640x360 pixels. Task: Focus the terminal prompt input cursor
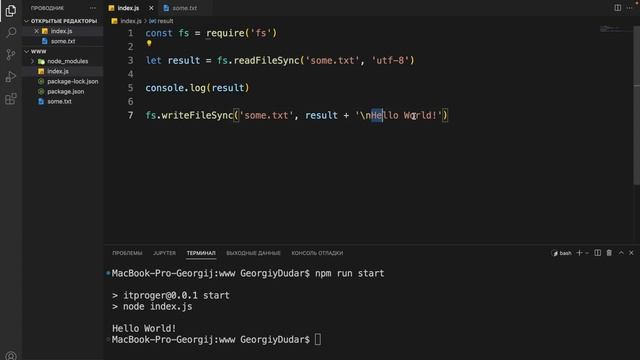318,340
